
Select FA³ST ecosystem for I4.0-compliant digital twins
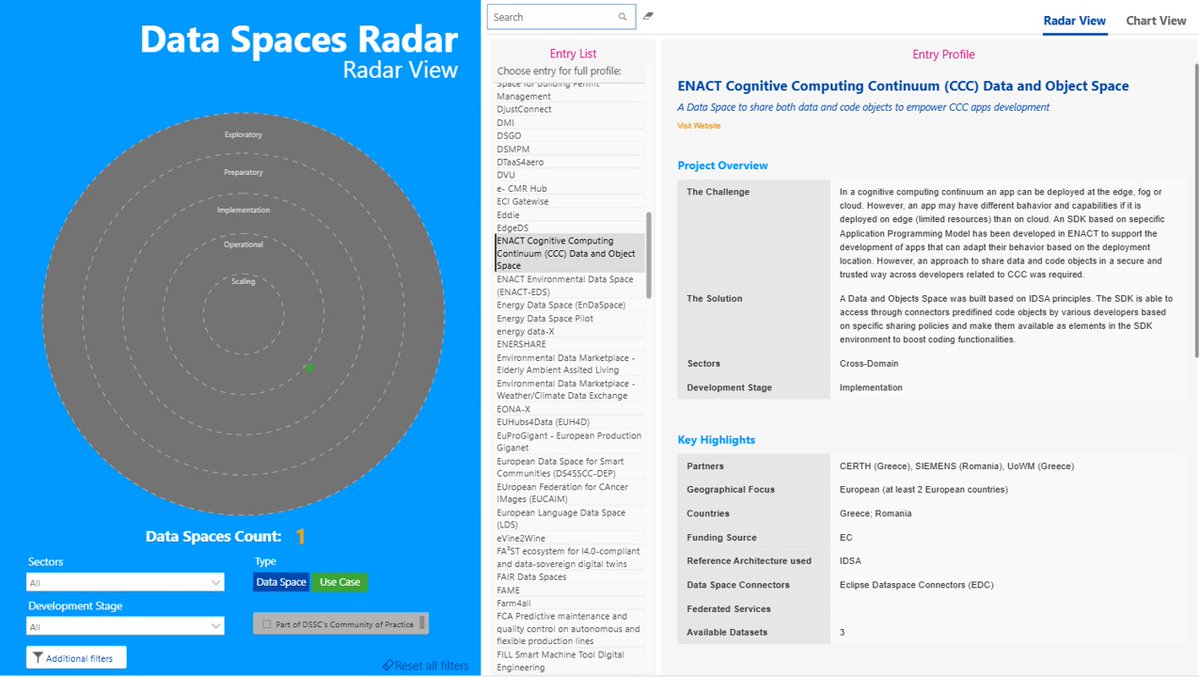point(568,557)
